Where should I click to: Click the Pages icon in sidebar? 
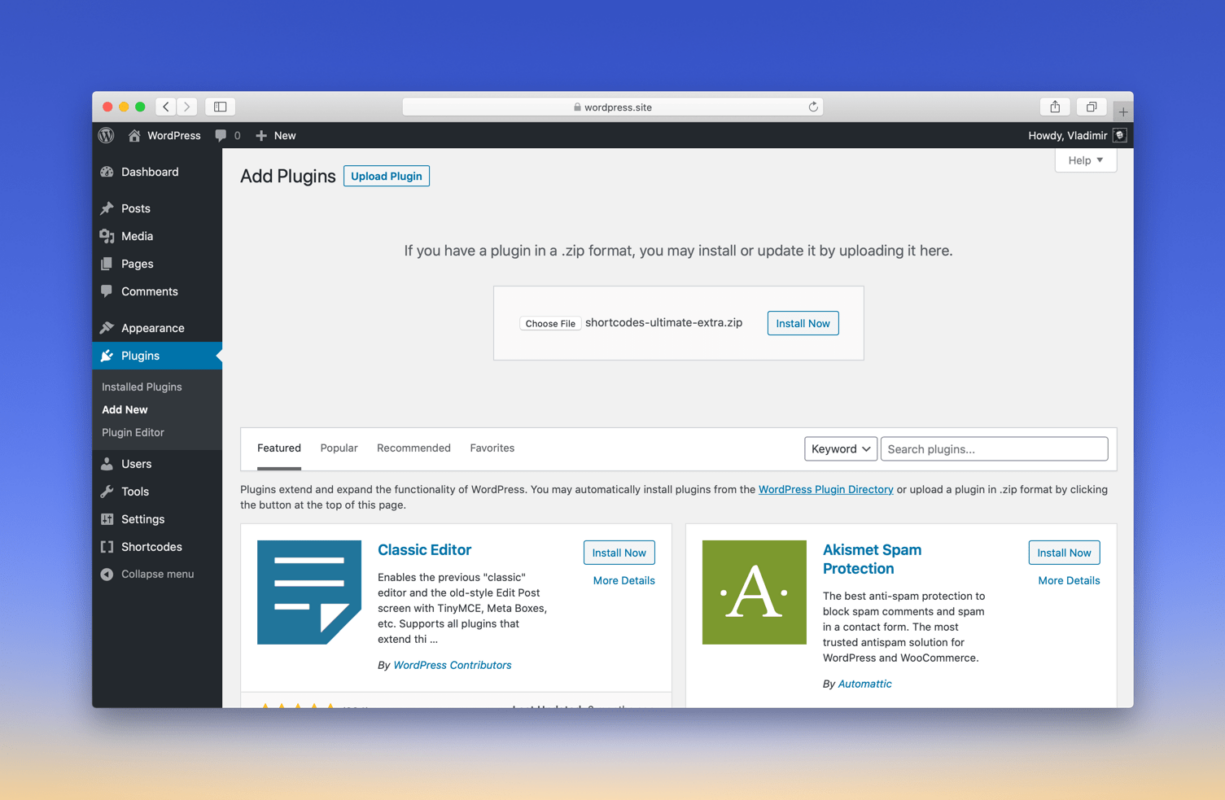[107, 264]
